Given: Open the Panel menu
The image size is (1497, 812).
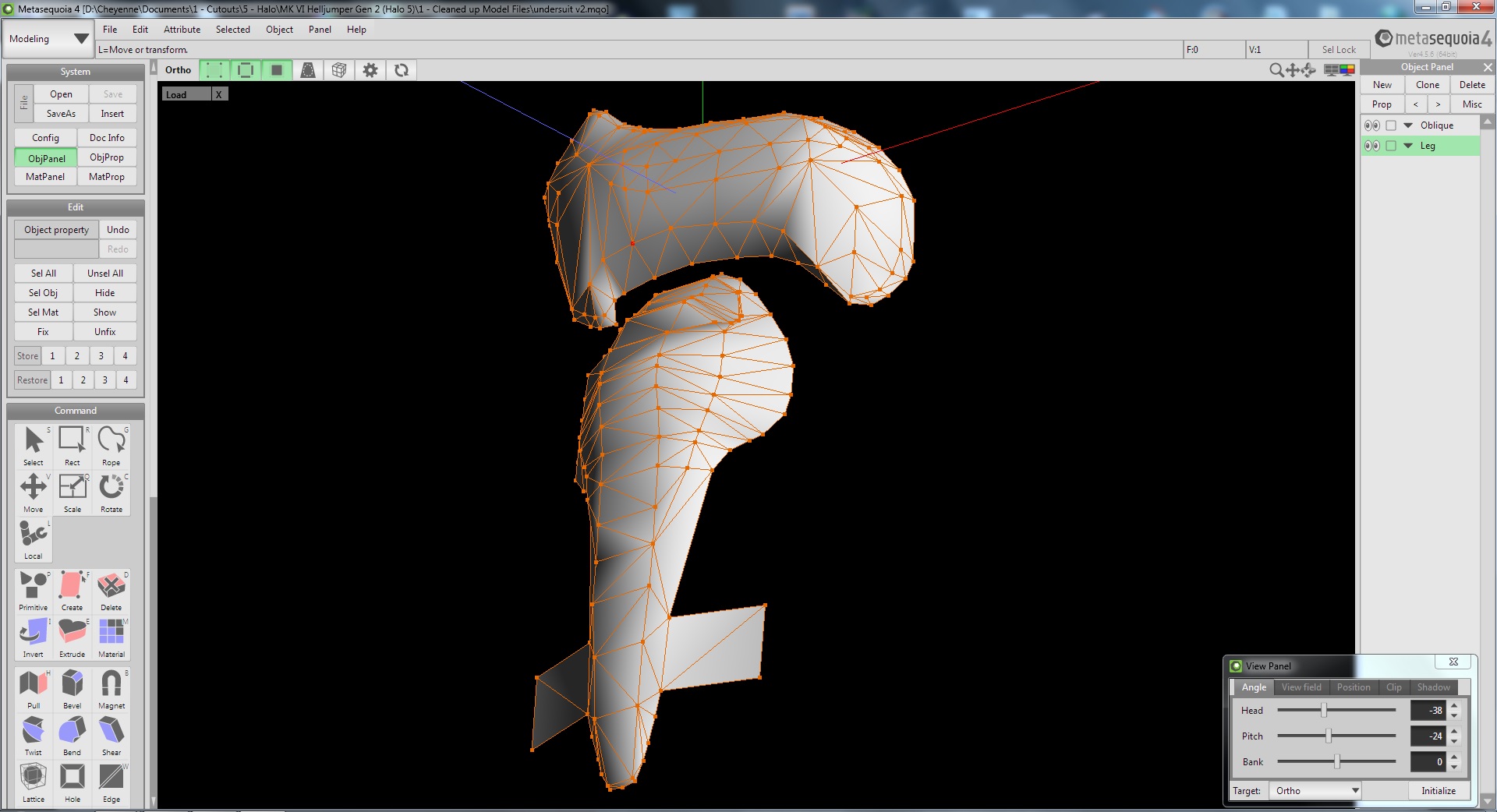Looking at the screenshot, I should coord(320,30).
